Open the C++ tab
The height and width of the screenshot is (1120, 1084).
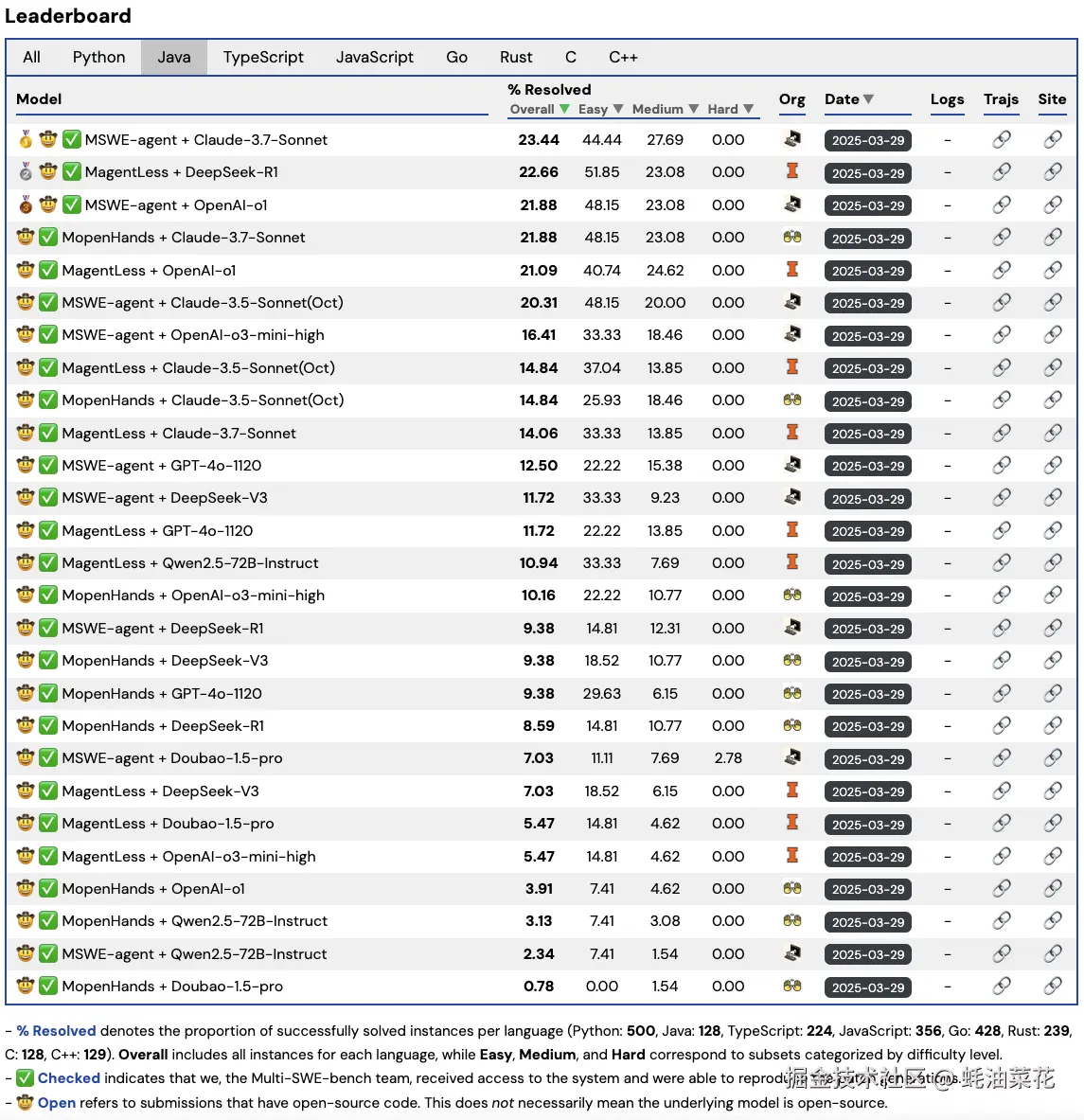(x=623, y=57)
